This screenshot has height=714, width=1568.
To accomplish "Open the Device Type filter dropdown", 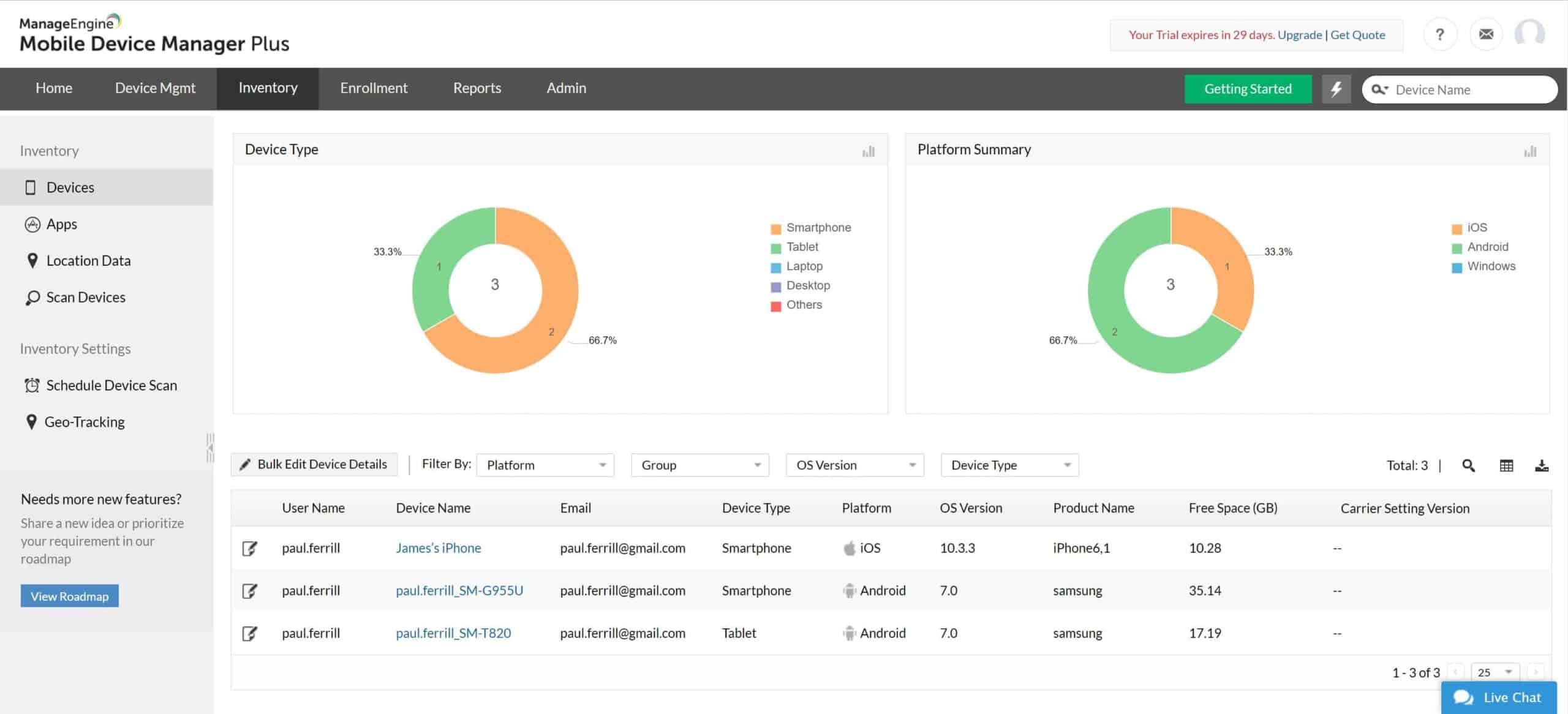I will pyautogui.click(x=1010, y=465).
